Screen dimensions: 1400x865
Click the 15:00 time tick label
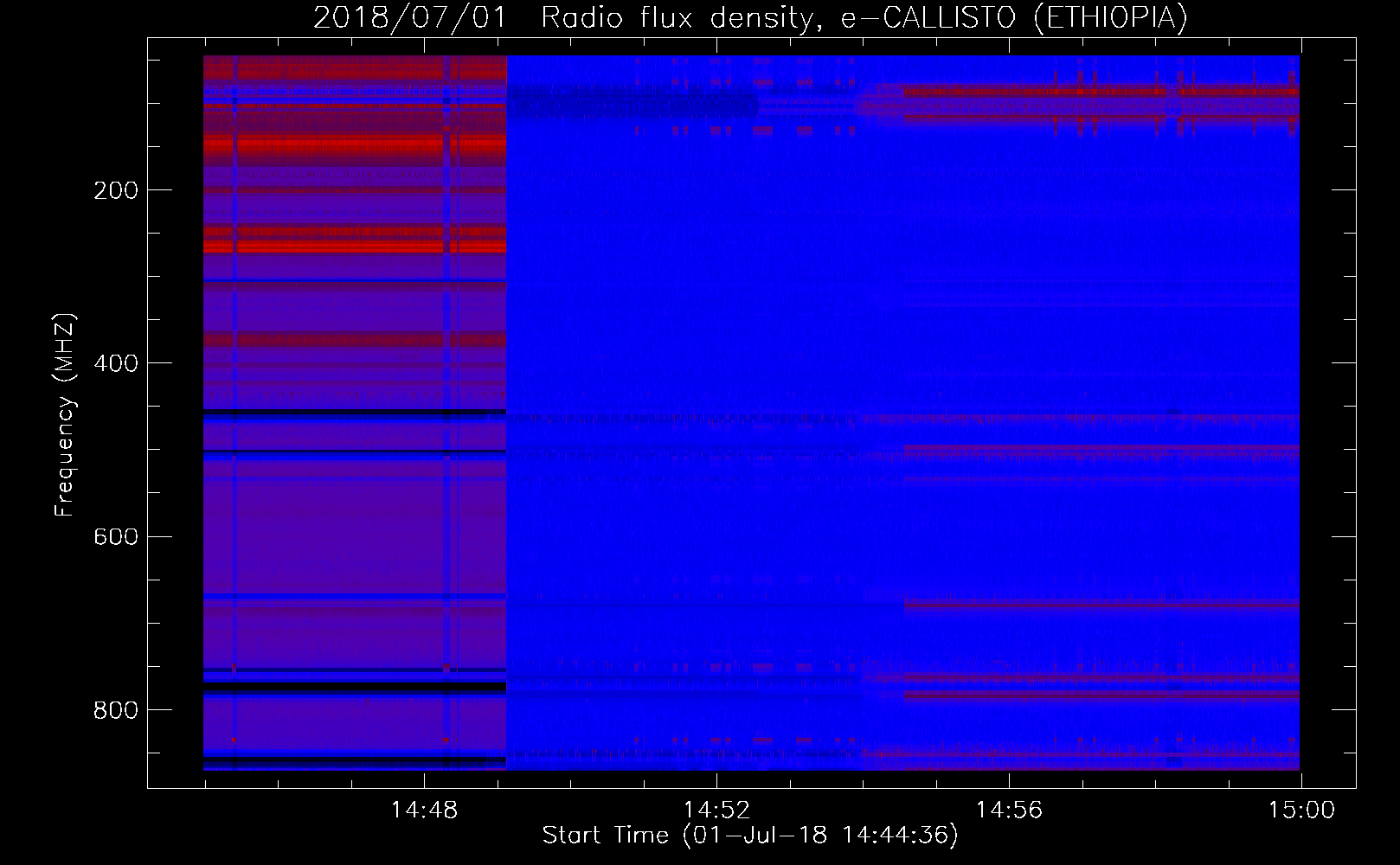tap(1301, 811)
